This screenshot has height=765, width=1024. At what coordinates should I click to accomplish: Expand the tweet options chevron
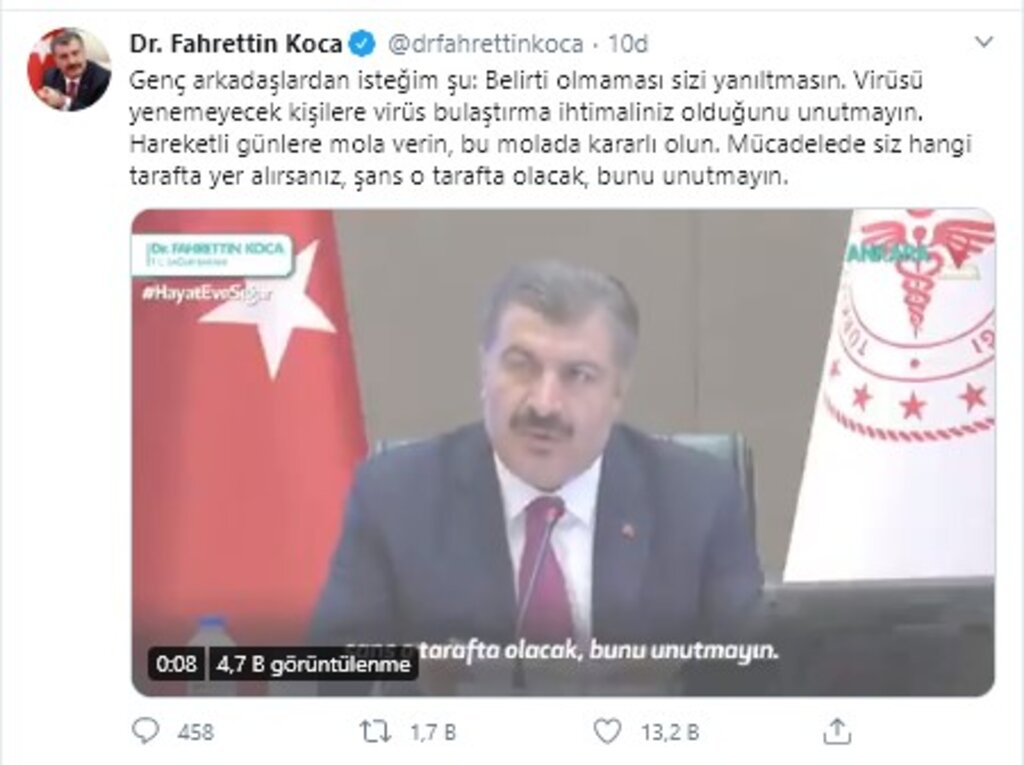(984, 43)
